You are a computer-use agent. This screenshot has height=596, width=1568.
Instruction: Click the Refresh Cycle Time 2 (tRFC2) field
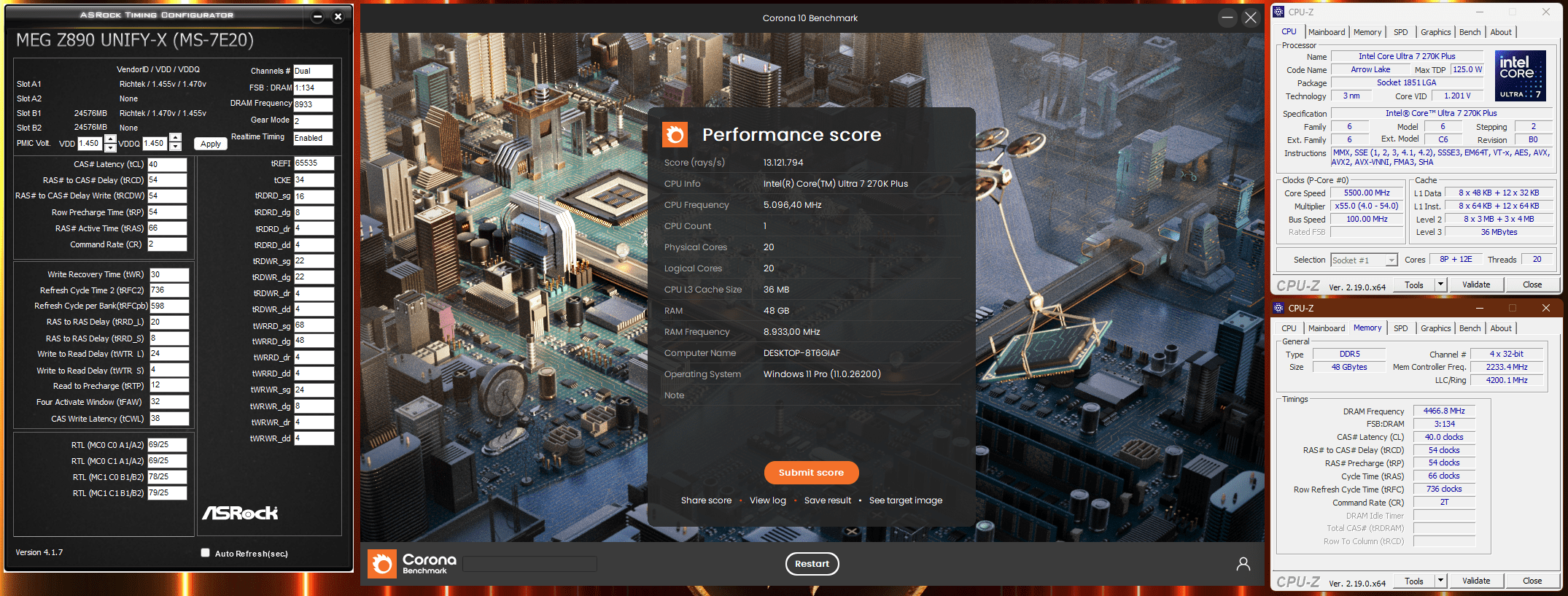(x=169, y=290)
